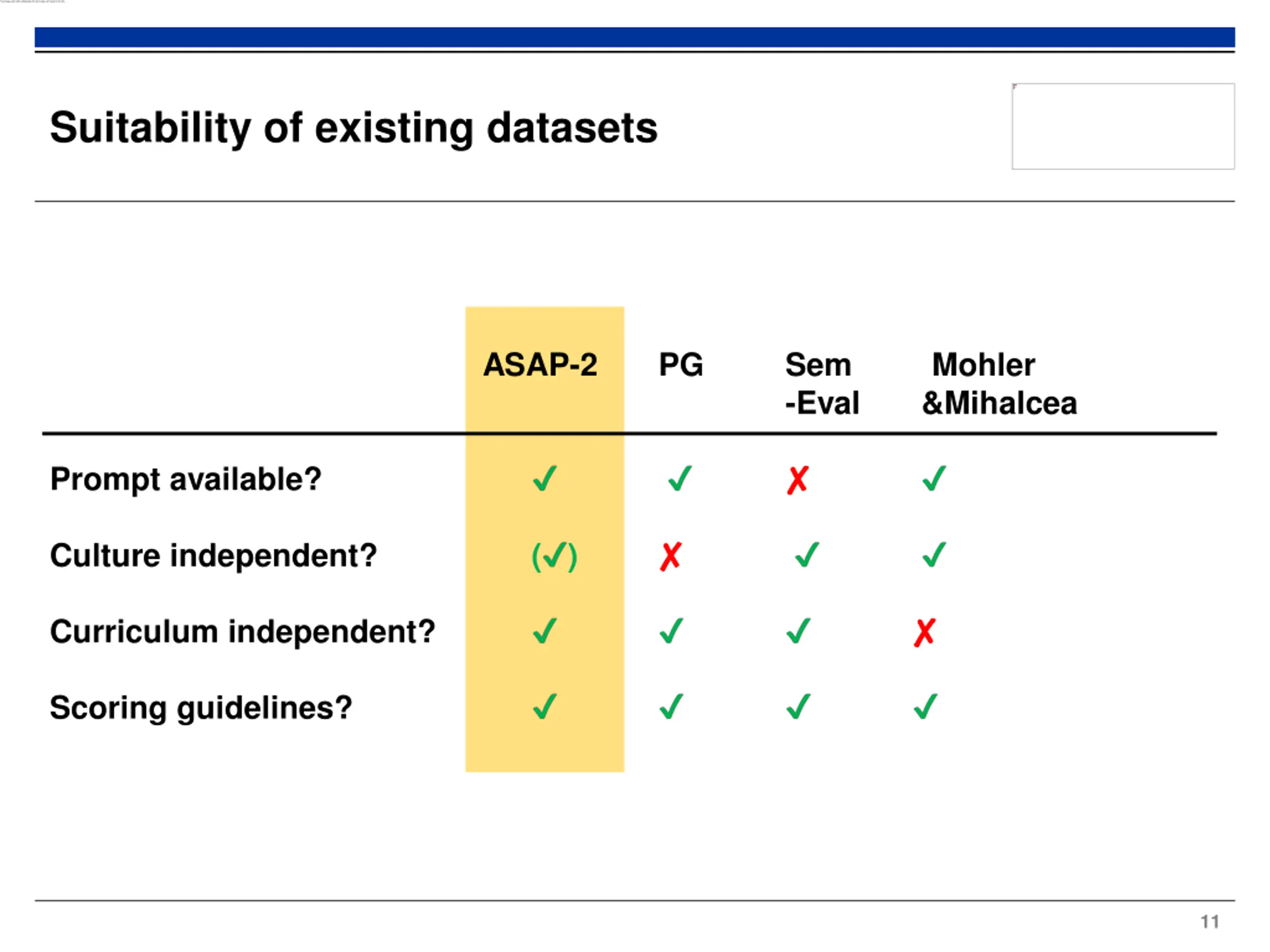The height and width of the screenshot is (952, 1270).
Task: Click PG checkmark for Scoring guidelines
Action: [x=671, y=707]
